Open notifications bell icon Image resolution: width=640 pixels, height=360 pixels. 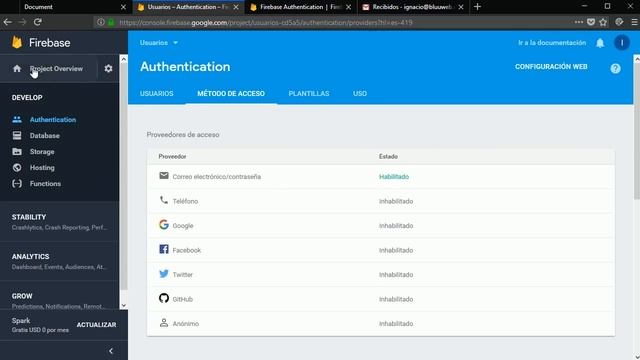tap(600, 43)
